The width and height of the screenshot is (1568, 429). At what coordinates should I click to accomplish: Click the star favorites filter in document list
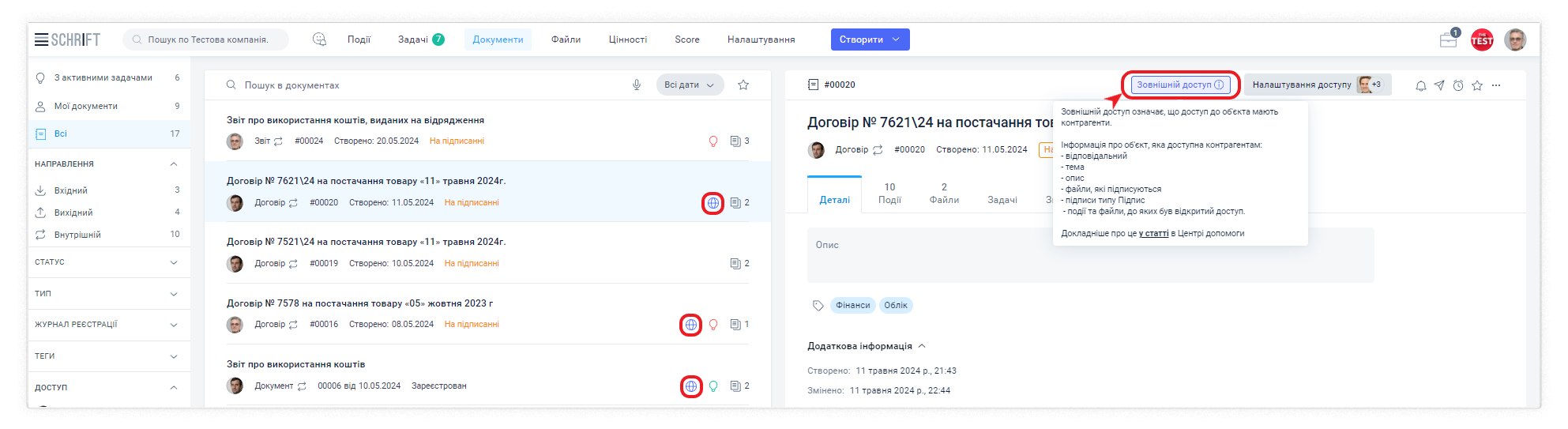[743, 85]
